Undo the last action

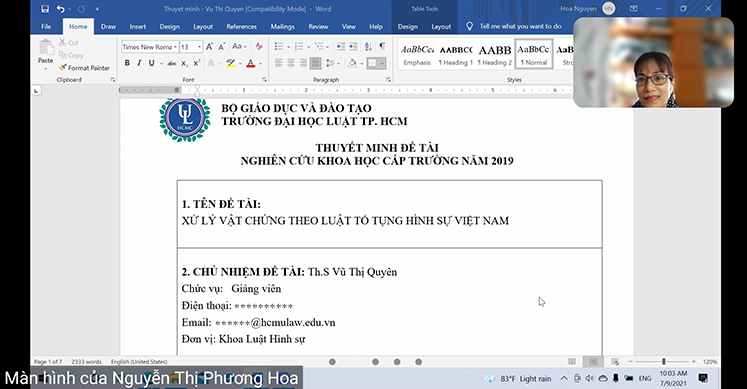61,9
